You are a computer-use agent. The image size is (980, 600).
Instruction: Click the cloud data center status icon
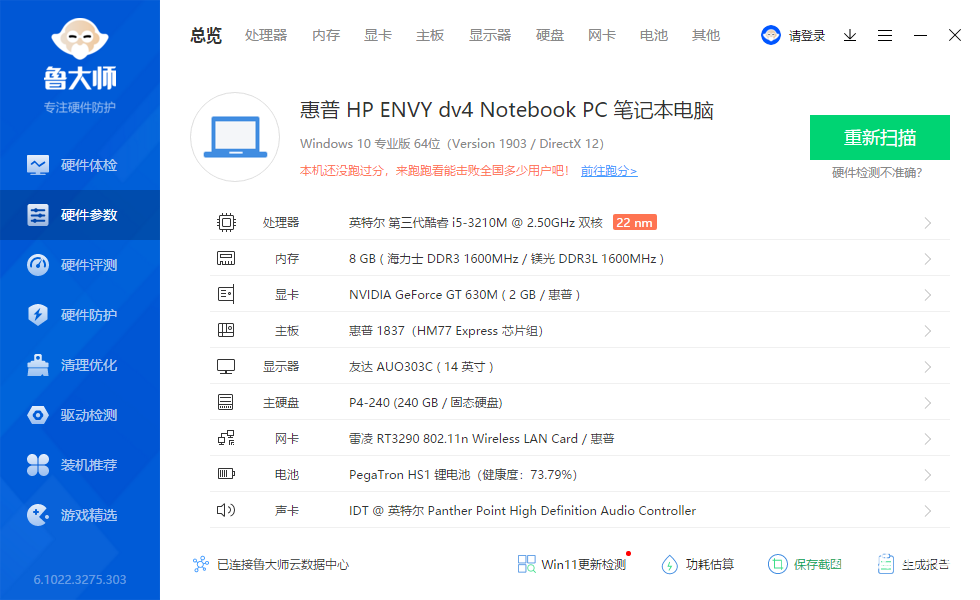(x=201, y=564)
